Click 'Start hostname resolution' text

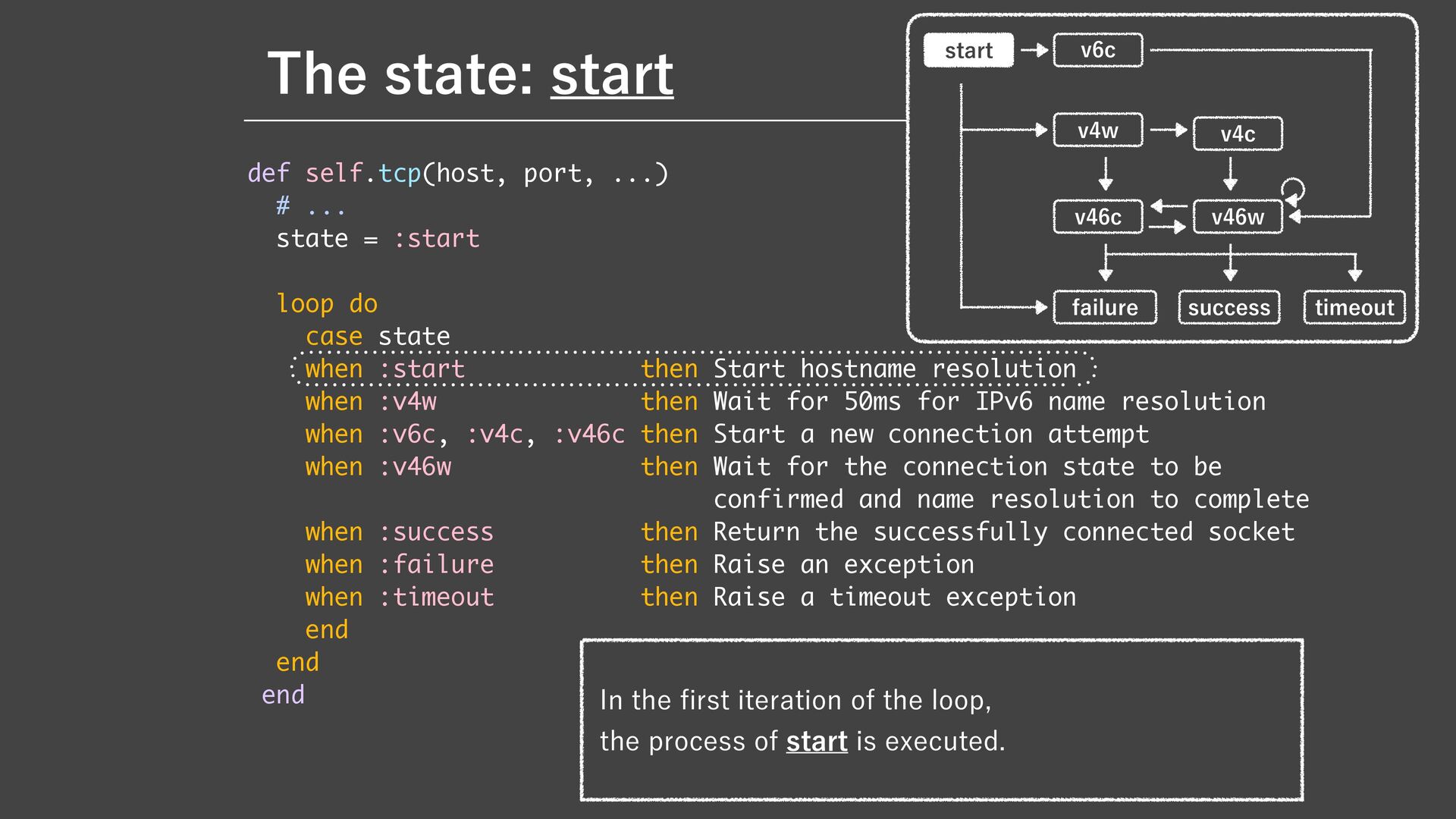(895, 369)
